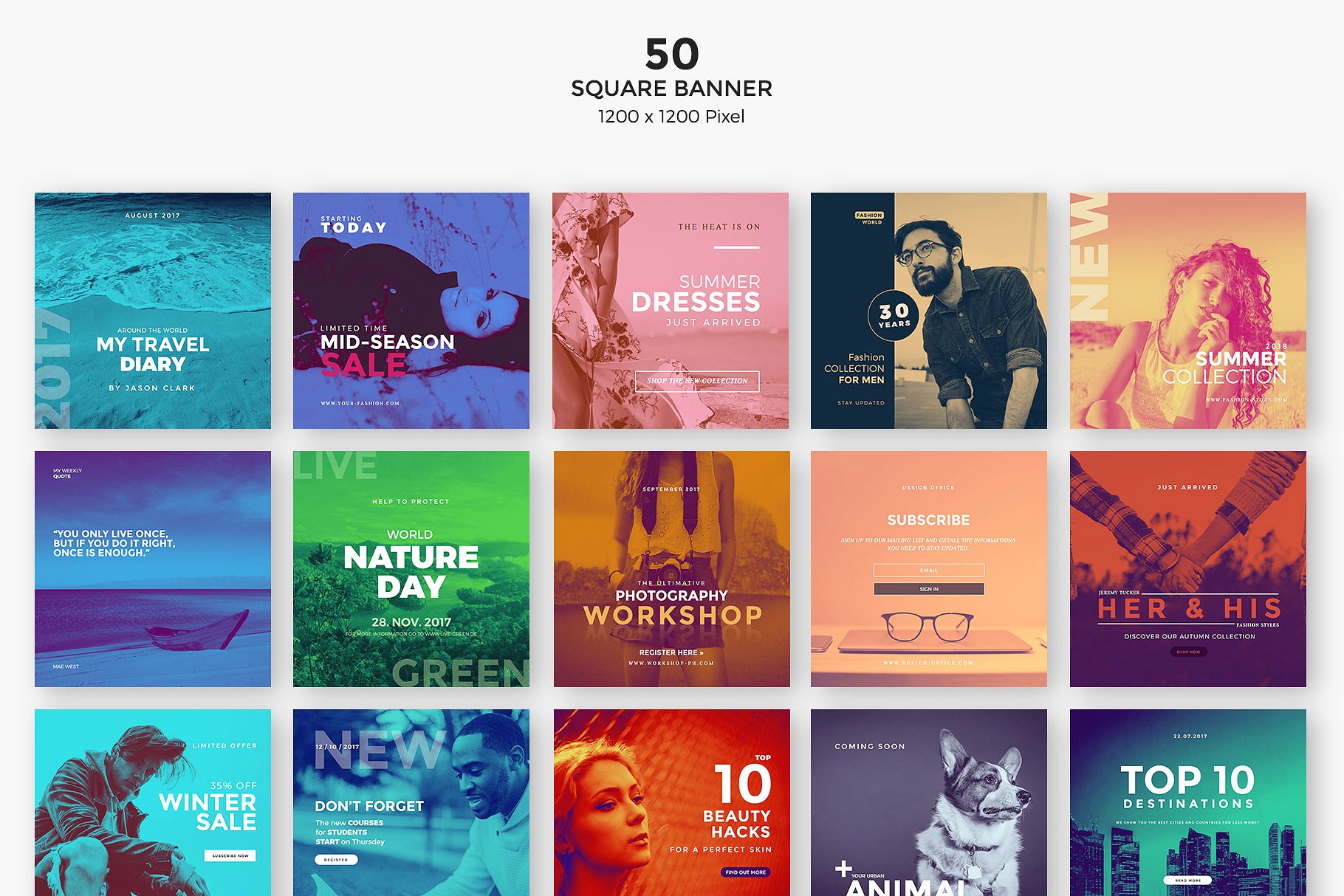Open the My Travel Diary banner

(x=153, y=311)
